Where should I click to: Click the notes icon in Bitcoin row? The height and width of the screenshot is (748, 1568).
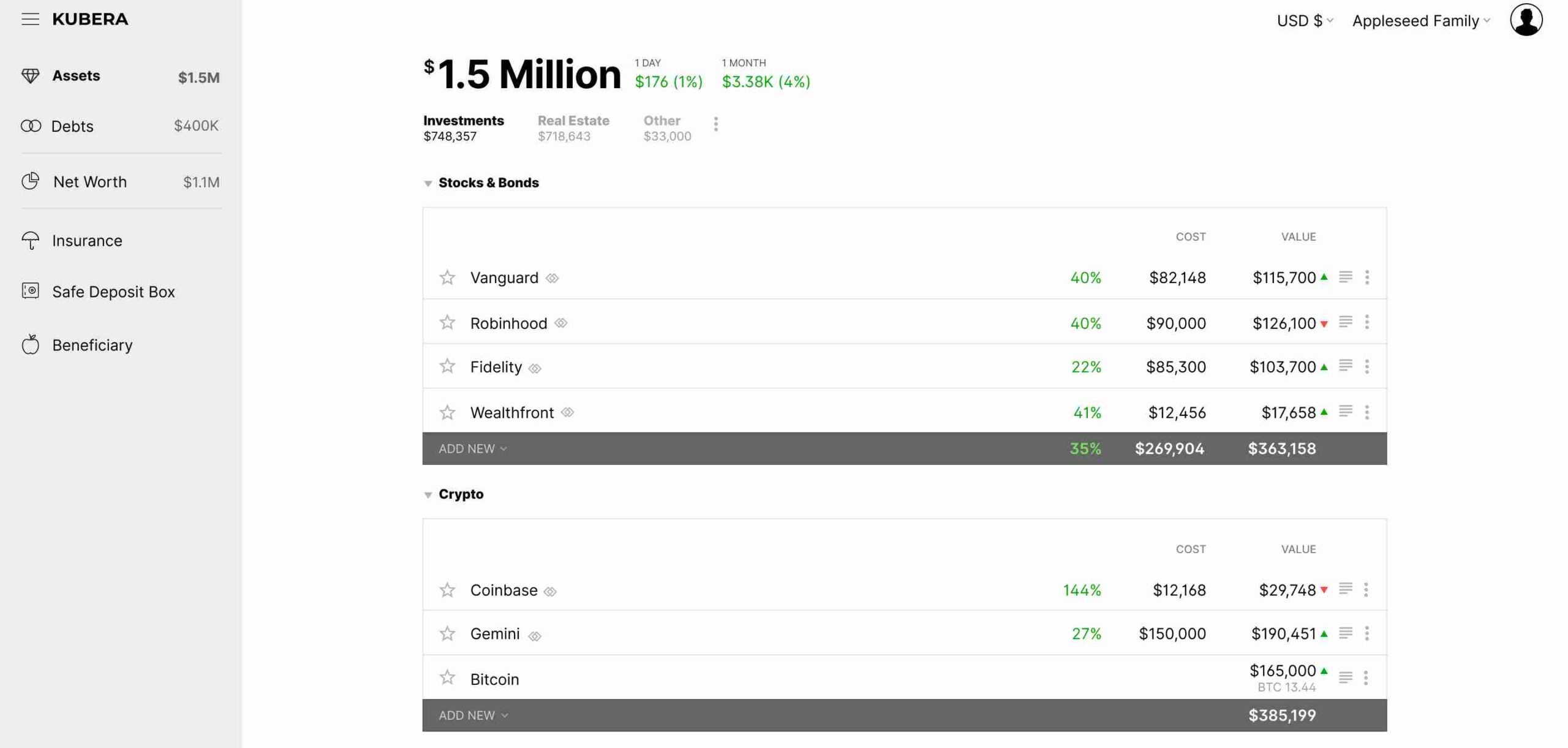pos(1345,677)
